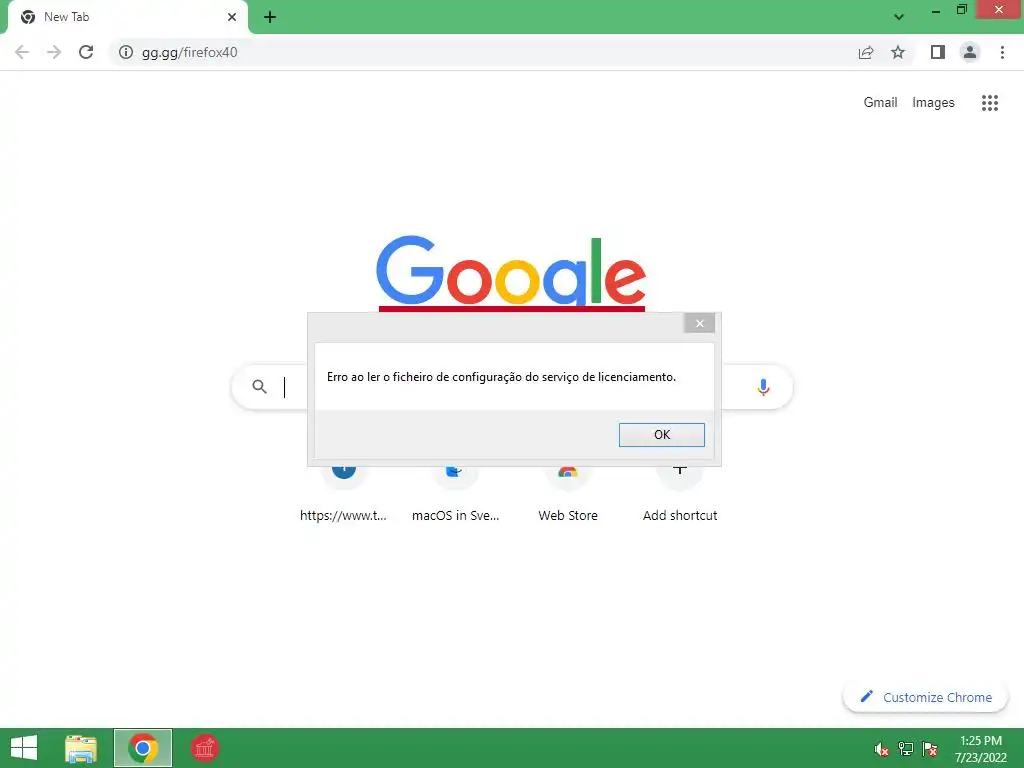Screen dimensions: 1024x768
Task: Open the red app icon in taskbar
Action: click(204, 748)
